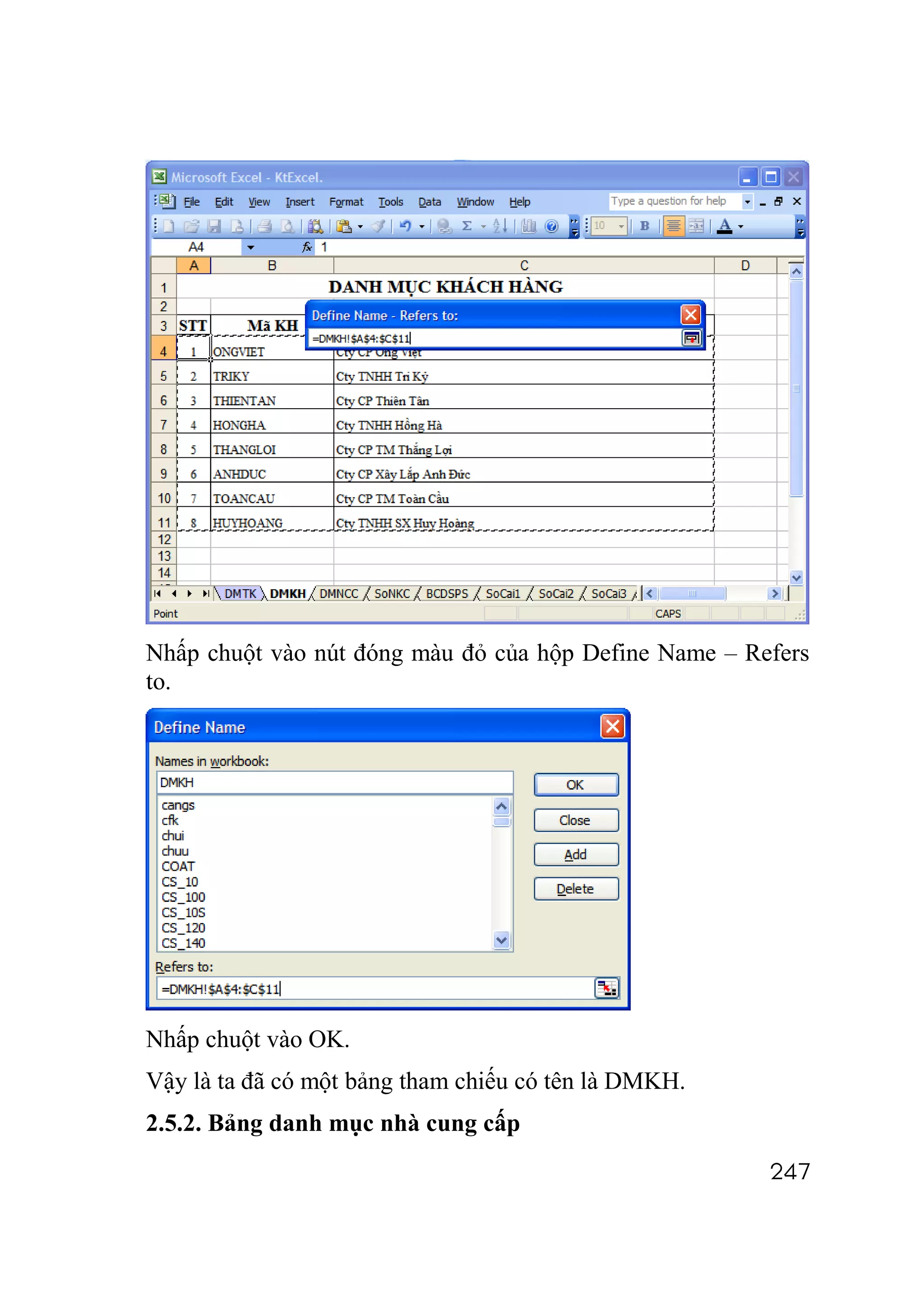Click expand dialog icon in Refers to bar
Image resolution: width=924 pixels, height=1306 pixels.
pyautogui.click(x=691, y=338)
